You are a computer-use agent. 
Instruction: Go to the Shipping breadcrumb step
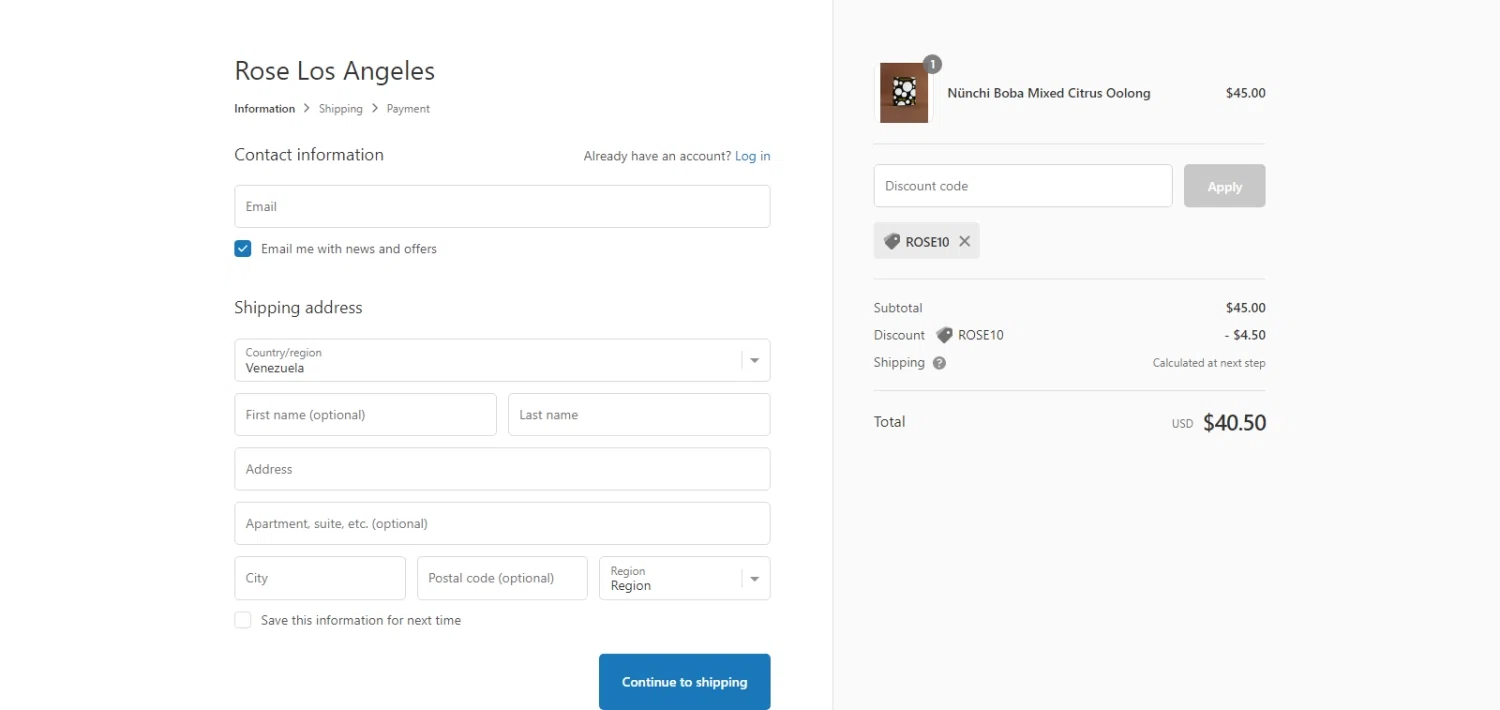coord(341,109)
